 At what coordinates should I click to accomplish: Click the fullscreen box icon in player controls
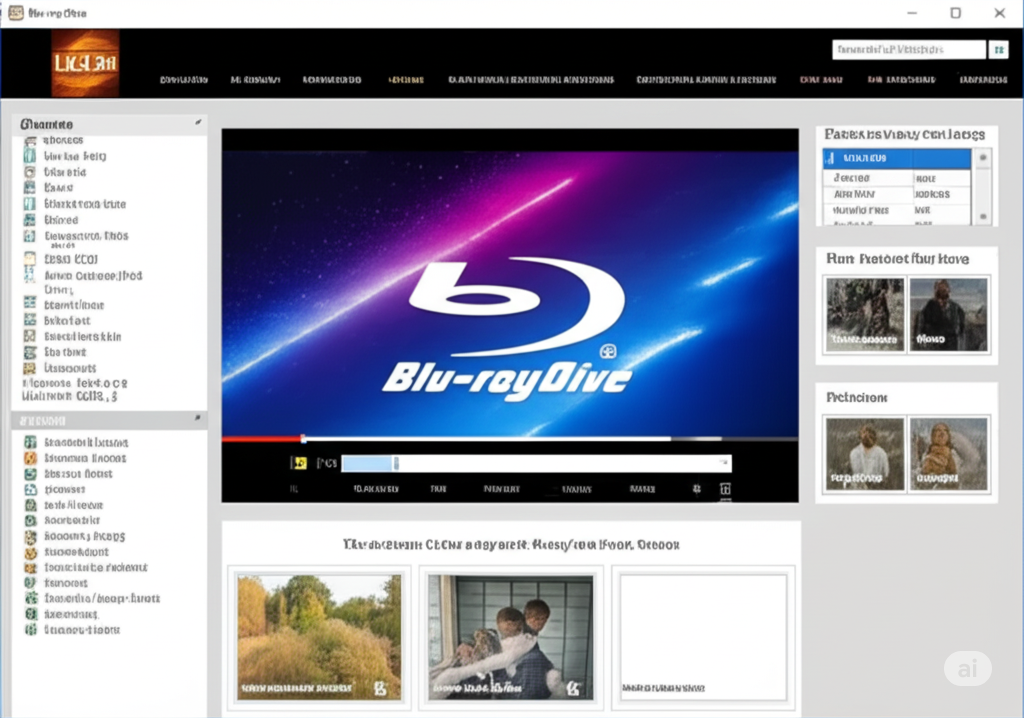click(x=725, y=489)
